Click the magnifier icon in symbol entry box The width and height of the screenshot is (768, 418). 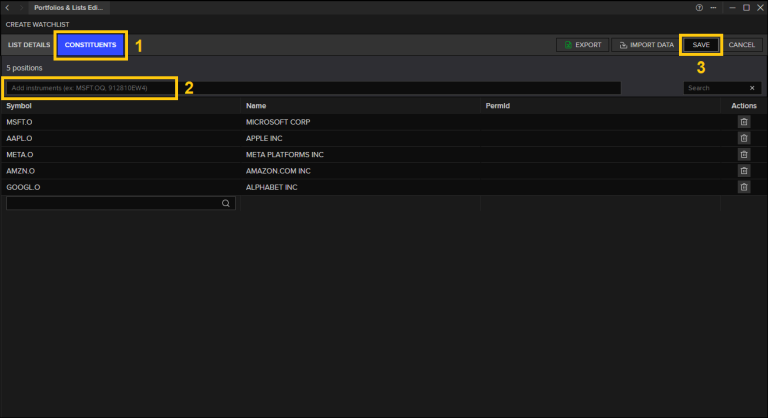[226, 203]
